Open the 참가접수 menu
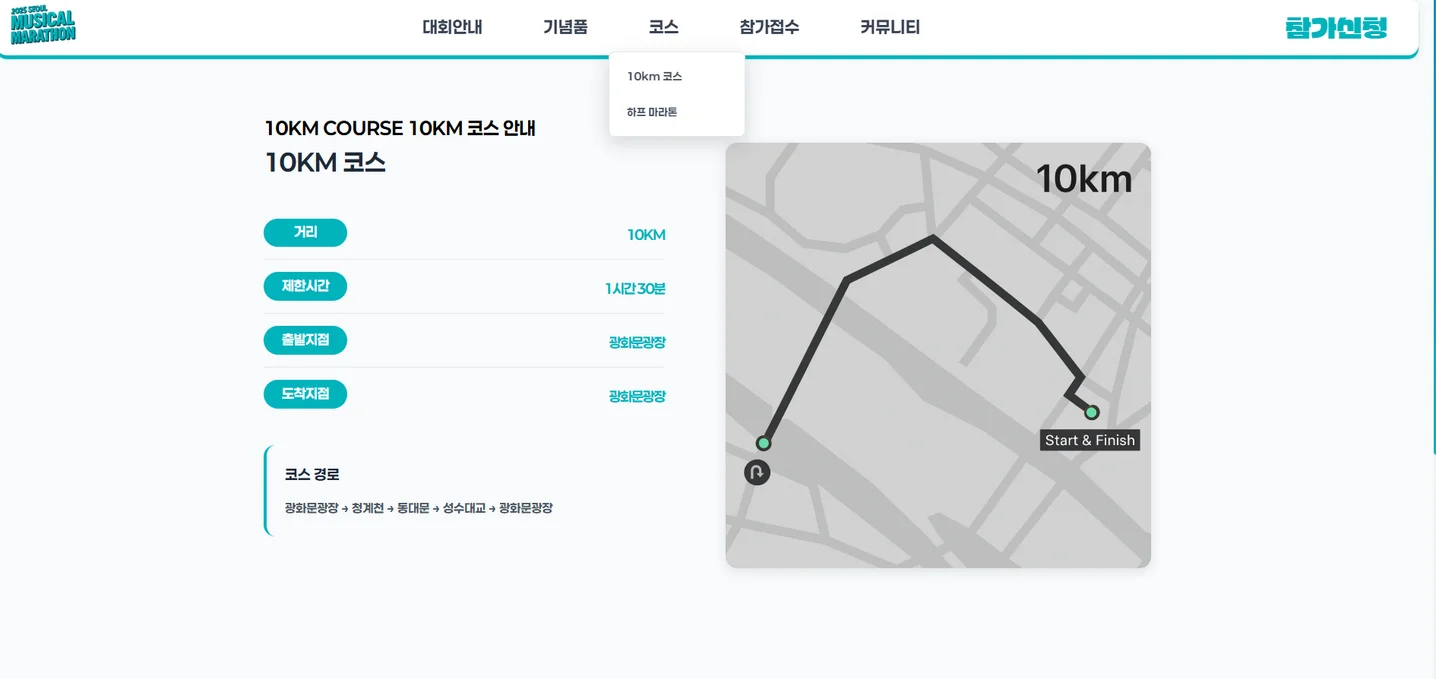The height and width of the screenshot is (679, 1436). point(769,28)
